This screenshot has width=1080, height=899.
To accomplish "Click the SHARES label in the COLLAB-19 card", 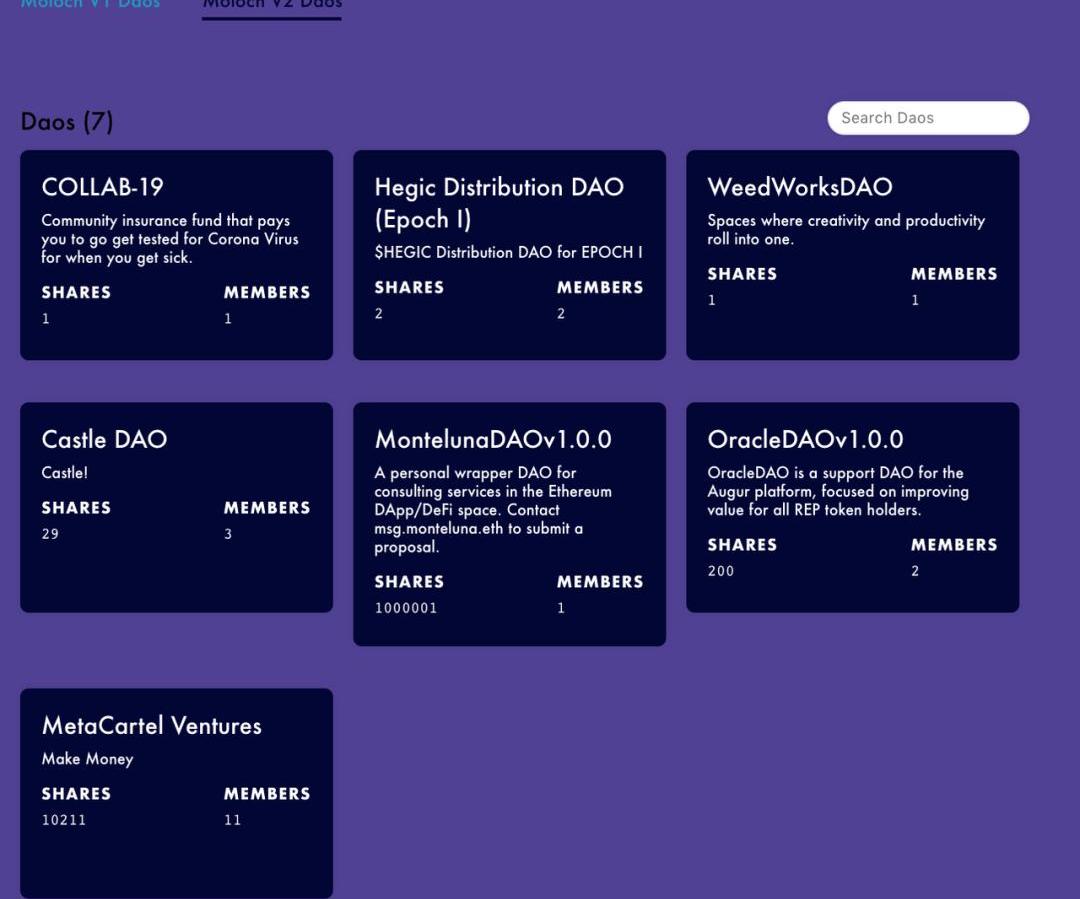I will click(x=76, y=292).
